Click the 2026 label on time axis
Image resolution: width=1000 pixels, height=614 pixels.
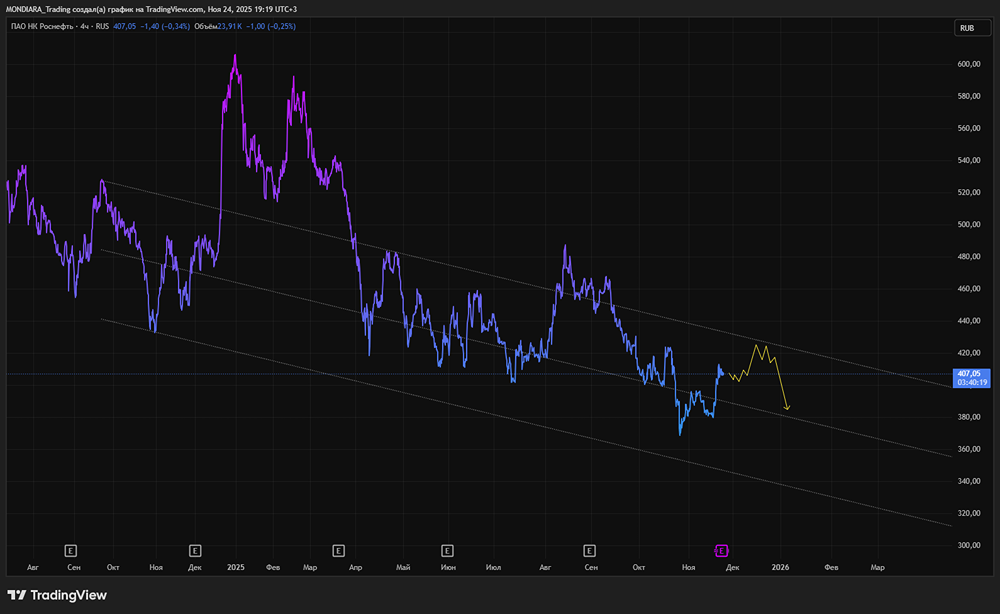tap(781, 567)
